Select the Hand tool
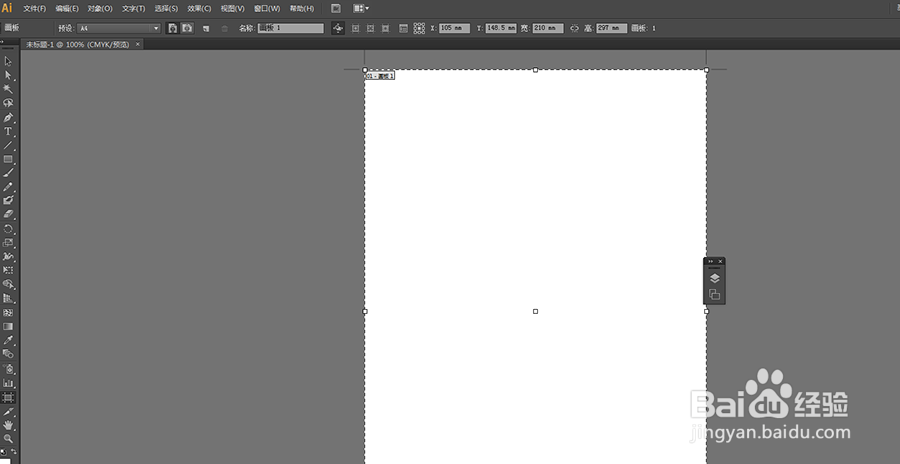This screenshot has height=464, width=900. (8, 426)
